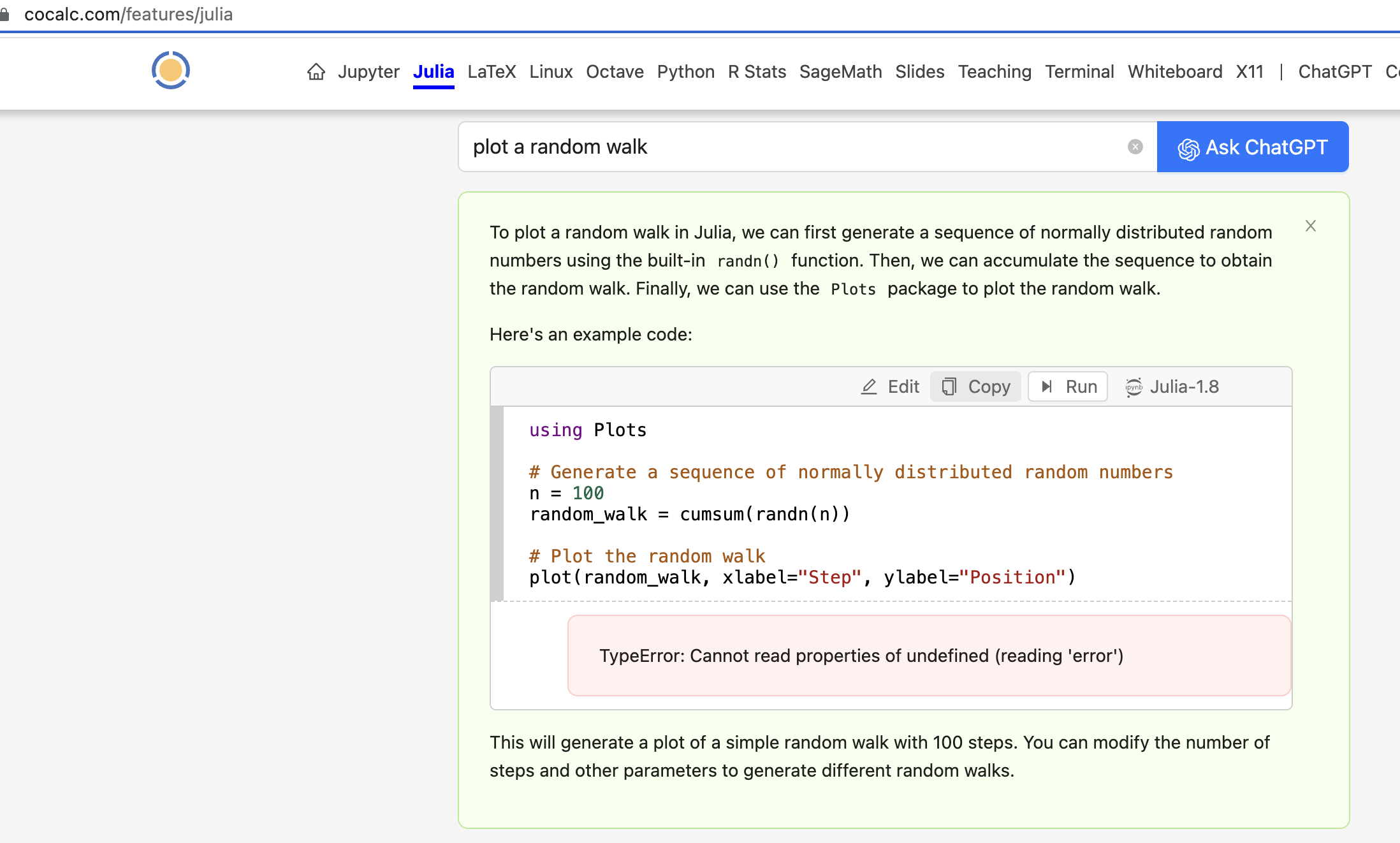Navigate to the LaTeX feature page
This screenshot has width=1400, height=843.
tap(492, 72)
